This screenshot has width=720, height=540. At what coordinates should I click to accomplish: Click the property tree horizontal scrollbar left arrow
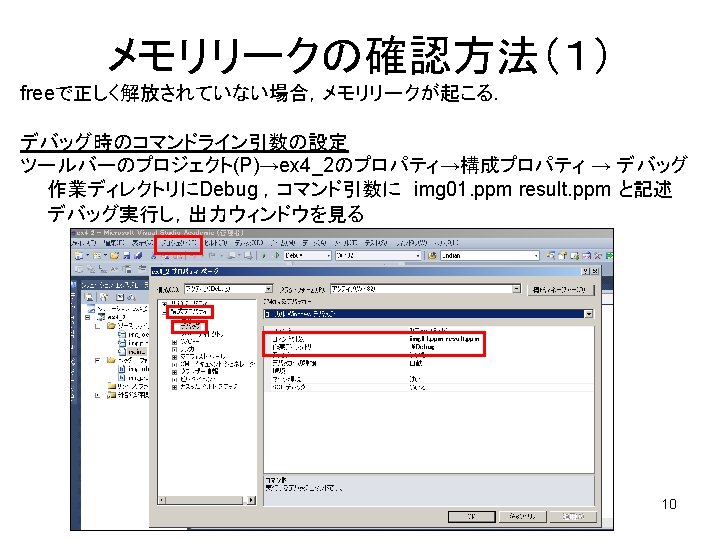tap(162, 500)
